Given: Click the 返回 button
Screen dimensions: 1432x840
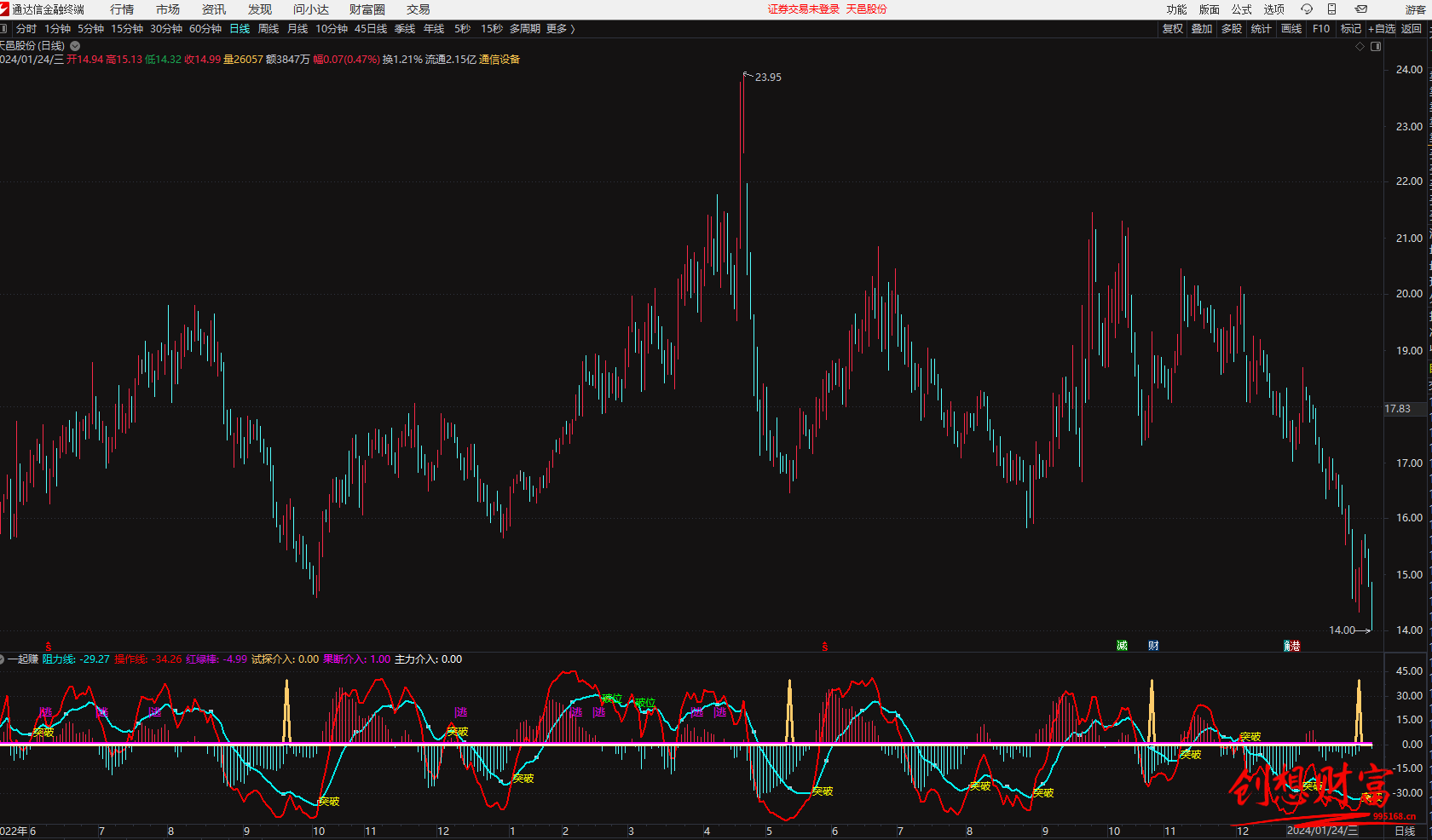Looking at the screenshot, I should click(x=1412, y=28).
